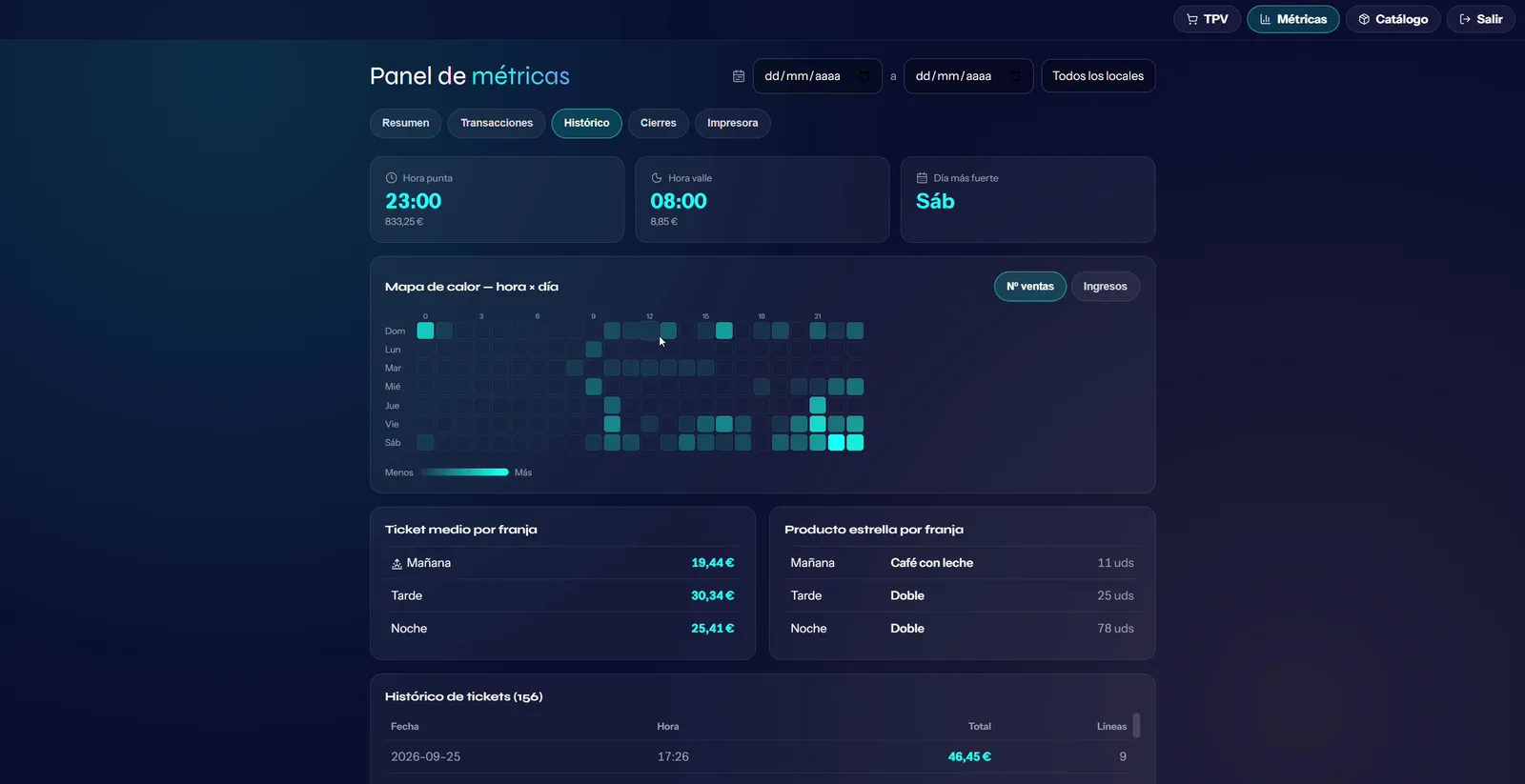Switch to the Resumen tab

(405, 123)
